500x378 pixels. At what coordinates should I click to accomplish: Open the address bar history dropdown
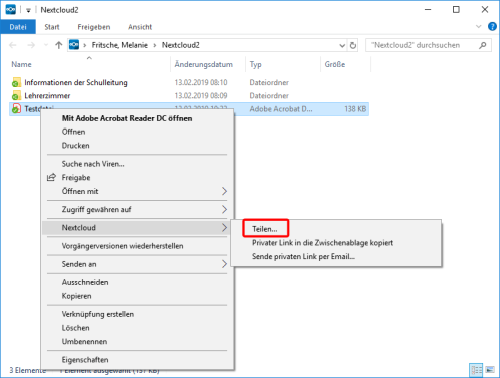point(342,45)
